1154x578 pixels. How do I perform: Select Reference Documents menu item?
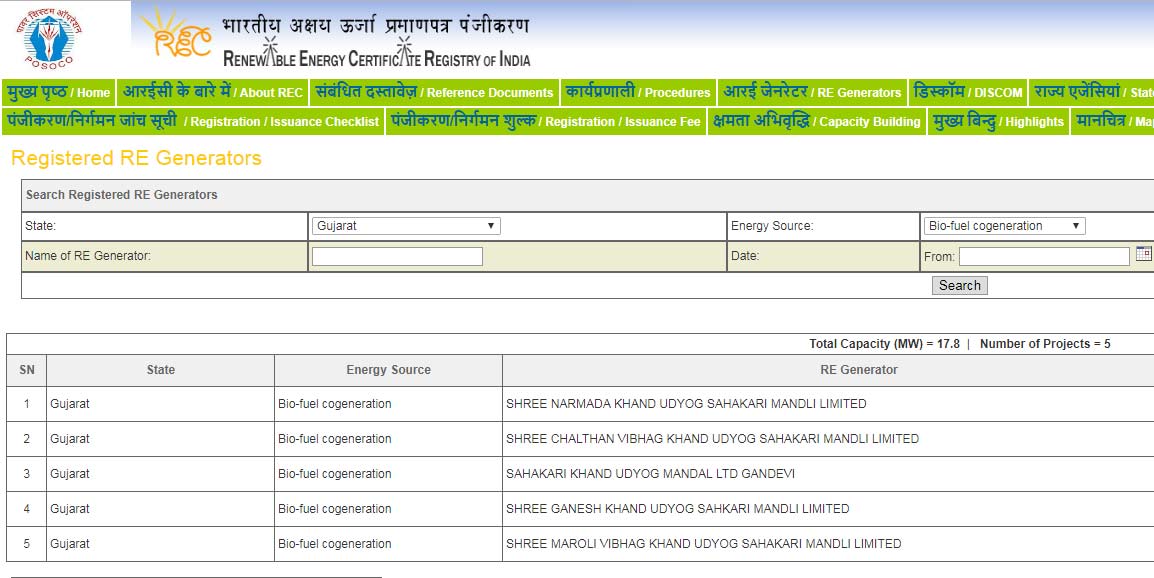(434, 92)
